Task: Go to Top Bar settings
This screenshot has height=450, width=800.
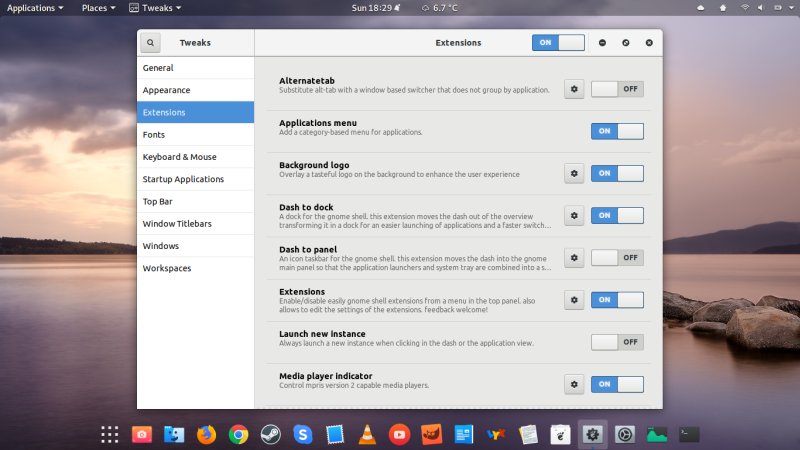Action: pyautogui.click(x=195, y=202)
